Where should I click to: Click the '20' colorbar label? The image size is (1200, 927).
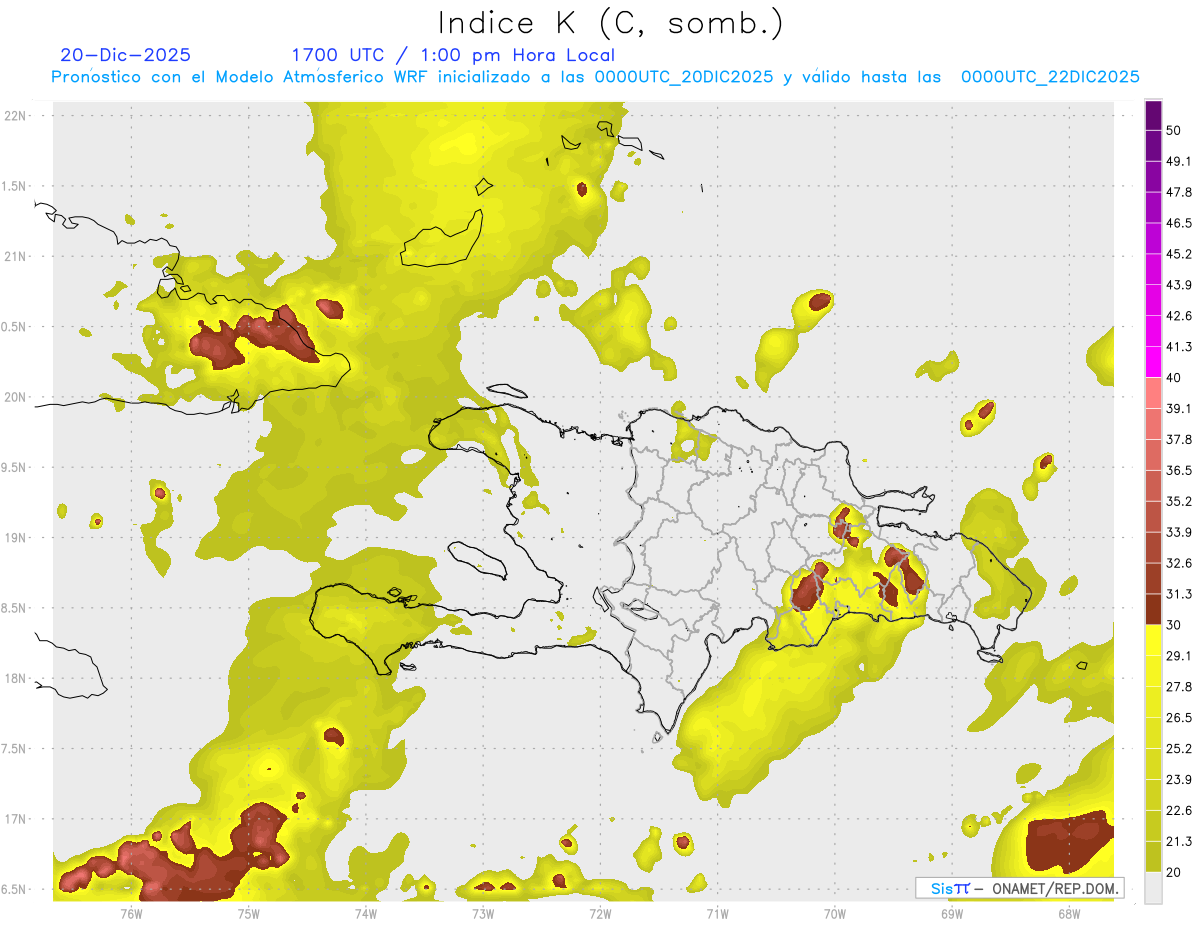pos(1174,872)
